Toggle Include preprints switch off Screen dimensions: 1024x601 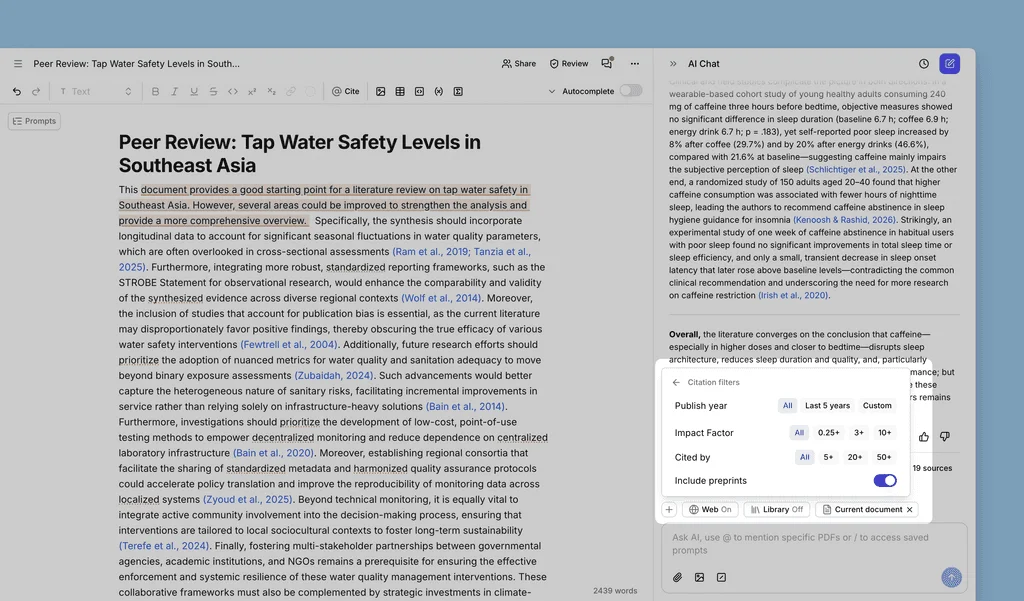tap(885, 481)
